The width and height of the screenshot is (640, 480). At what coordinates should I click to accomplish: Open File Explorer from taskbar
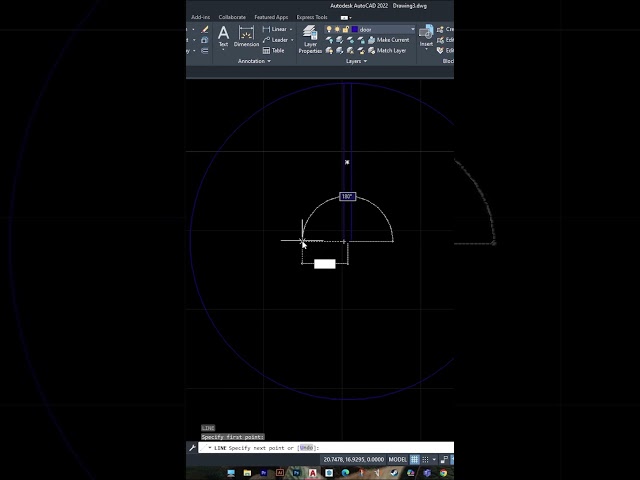pyautogui.click(x=247, y=473)
